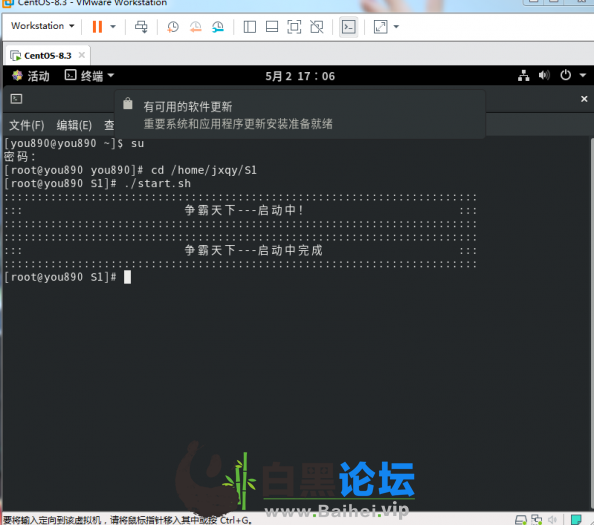This screenshot has height=525, width=594.
Task: Open the 终端 application menu
Action: [x=89, y=76]
